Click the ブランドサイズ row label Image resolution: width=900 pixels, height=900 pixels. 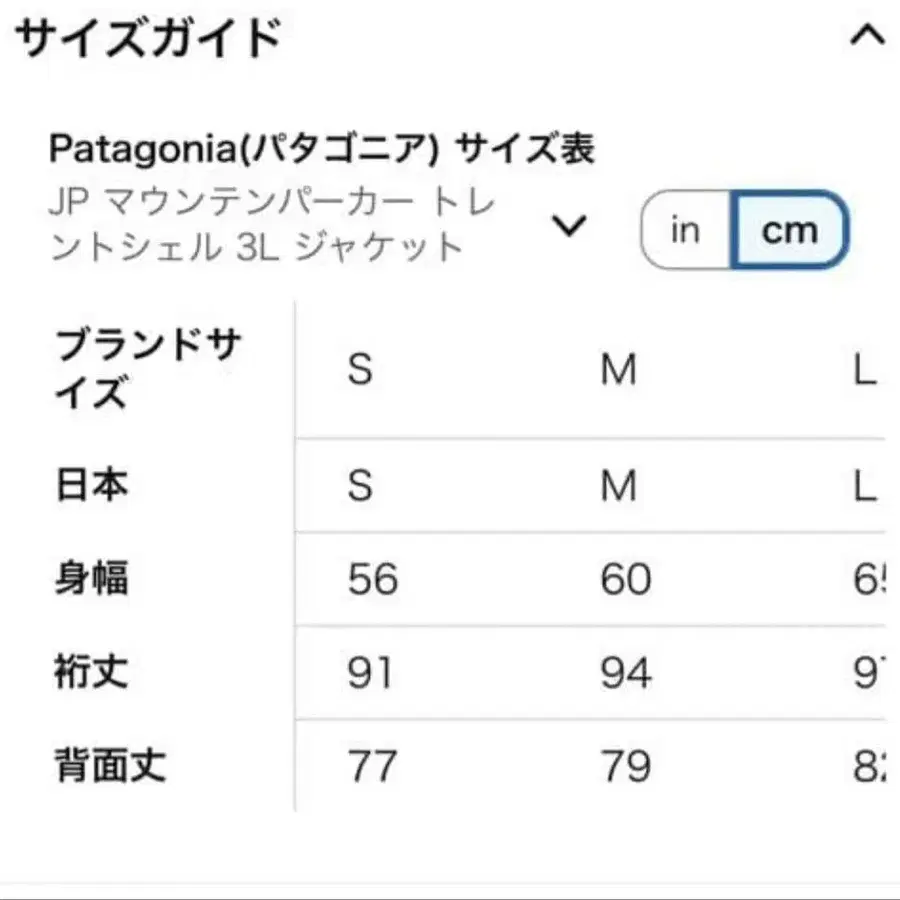point(145,370)
